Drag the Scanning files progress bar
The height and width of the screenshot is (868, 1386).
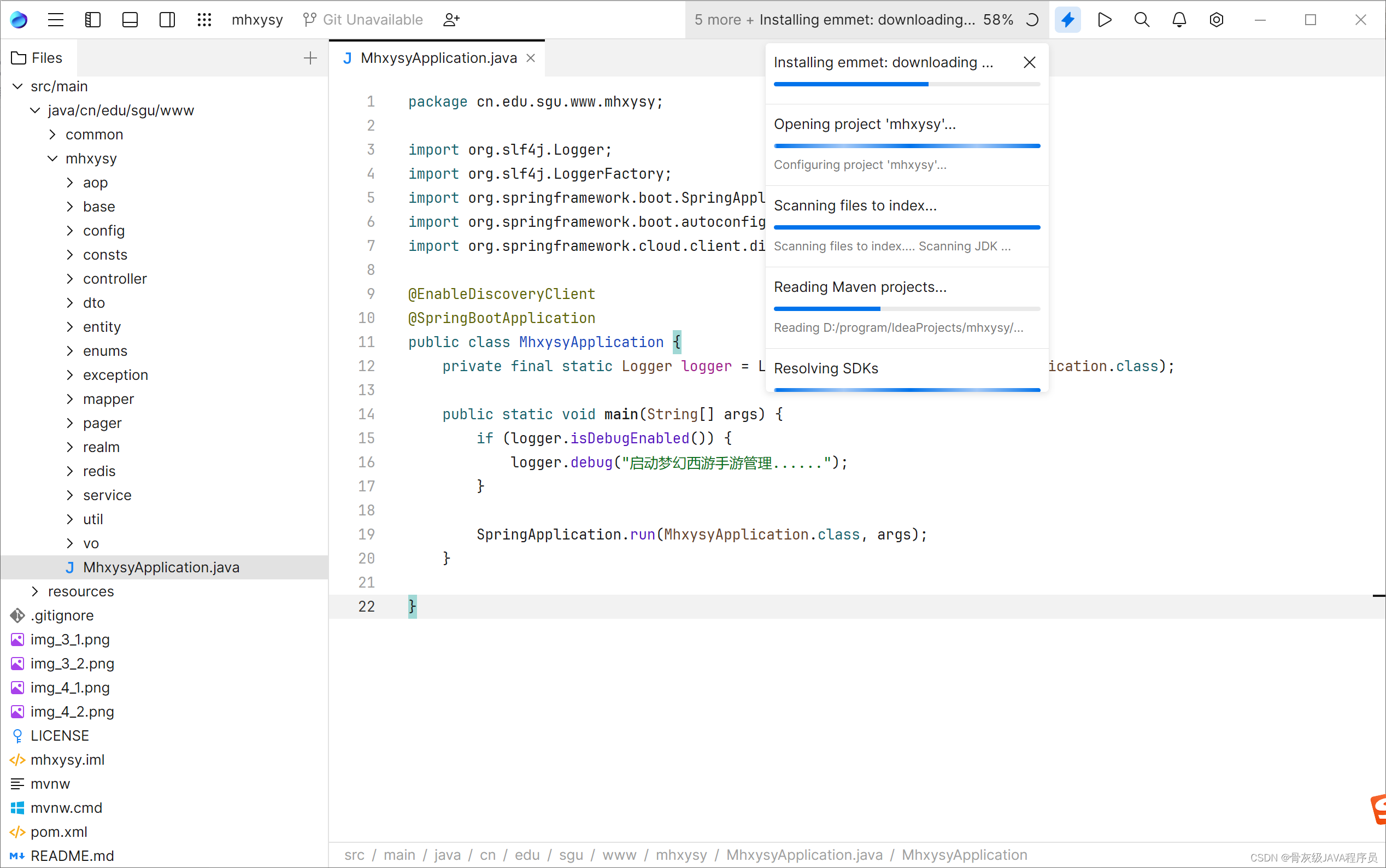point(906,226)
